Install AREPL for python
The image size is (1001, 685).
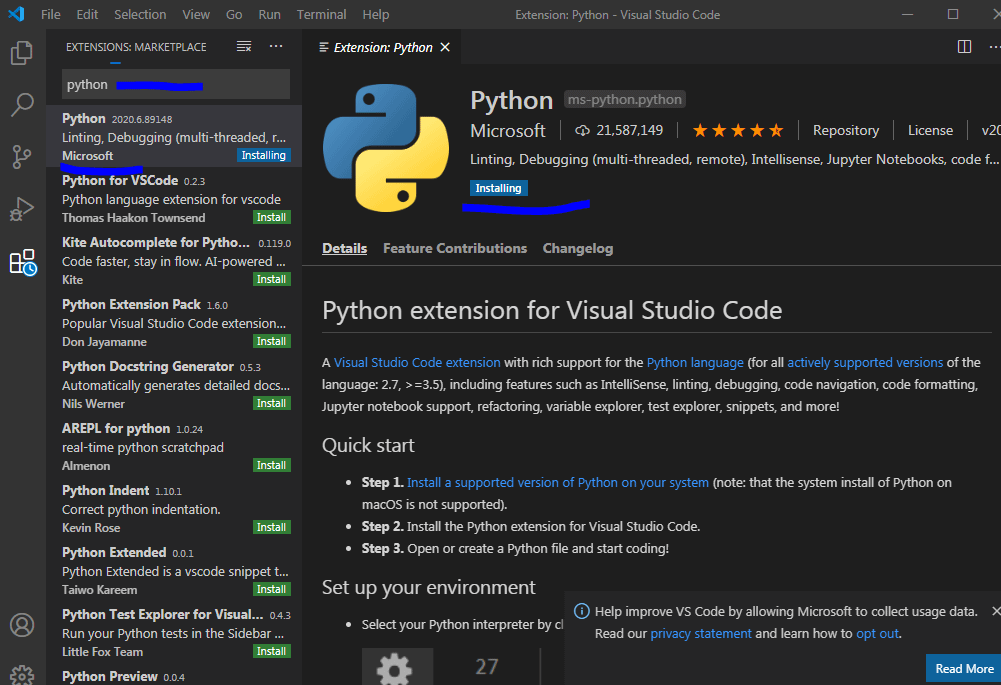click(x=271, y=465)
